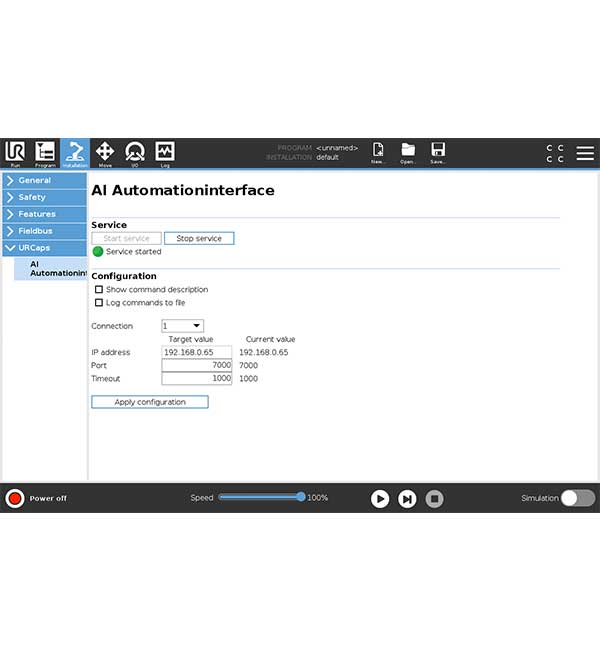Click Apply configuration button
The width and height of the screenshot is (600, 650).
pos(150,402)
